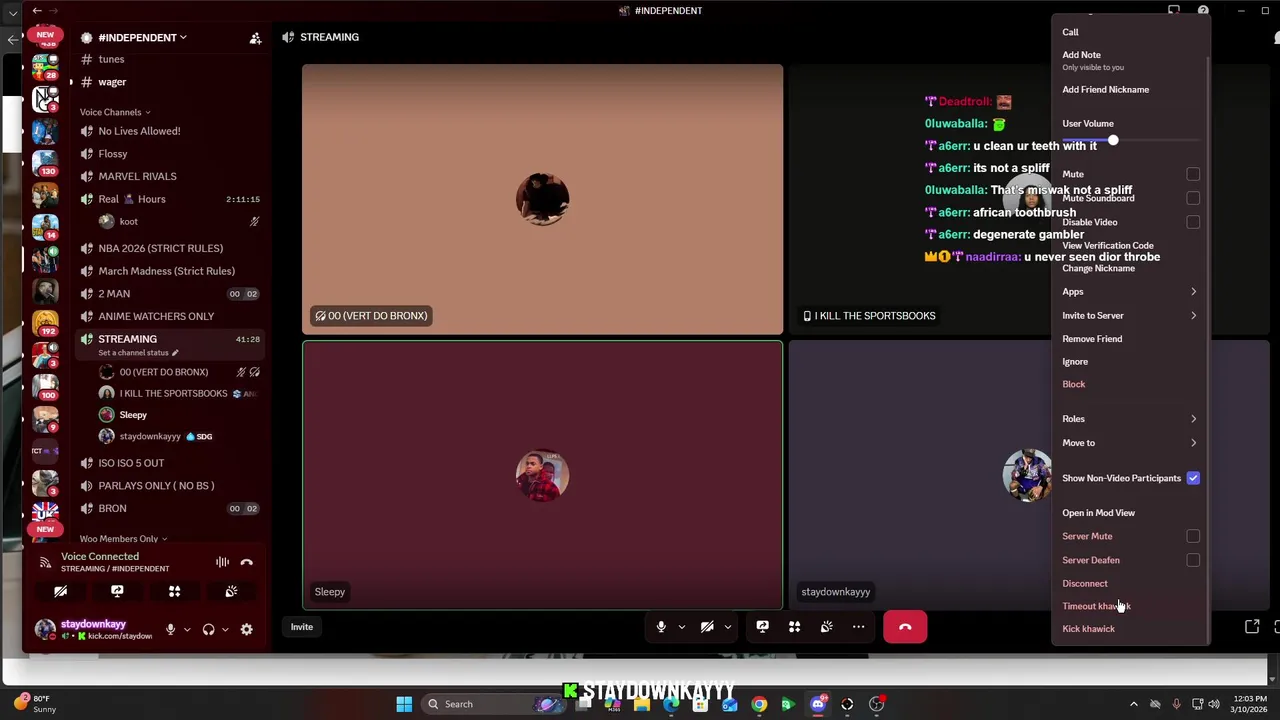Screen dimensions: 1280x720
Task: Expand Invite to Server submenu
Action: [x=1130, y=315]
